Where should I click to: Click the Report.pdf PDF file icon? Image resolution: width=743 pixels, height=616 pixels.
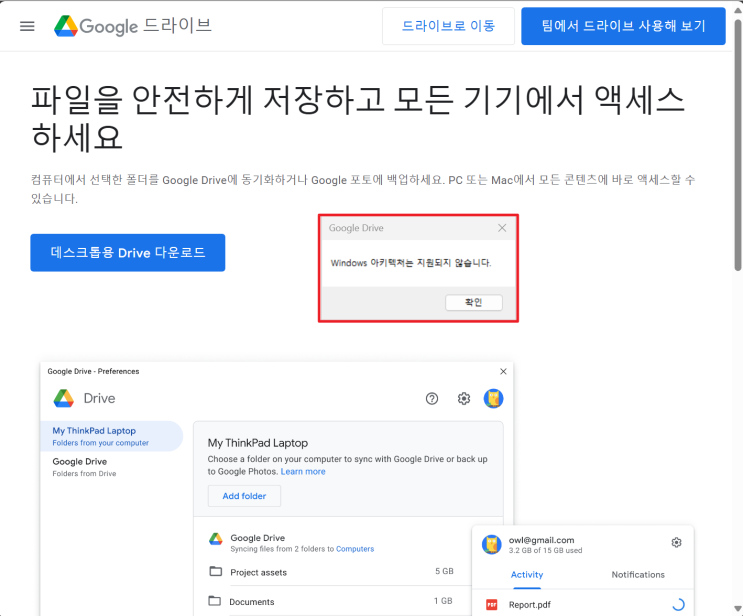(492, 605)
